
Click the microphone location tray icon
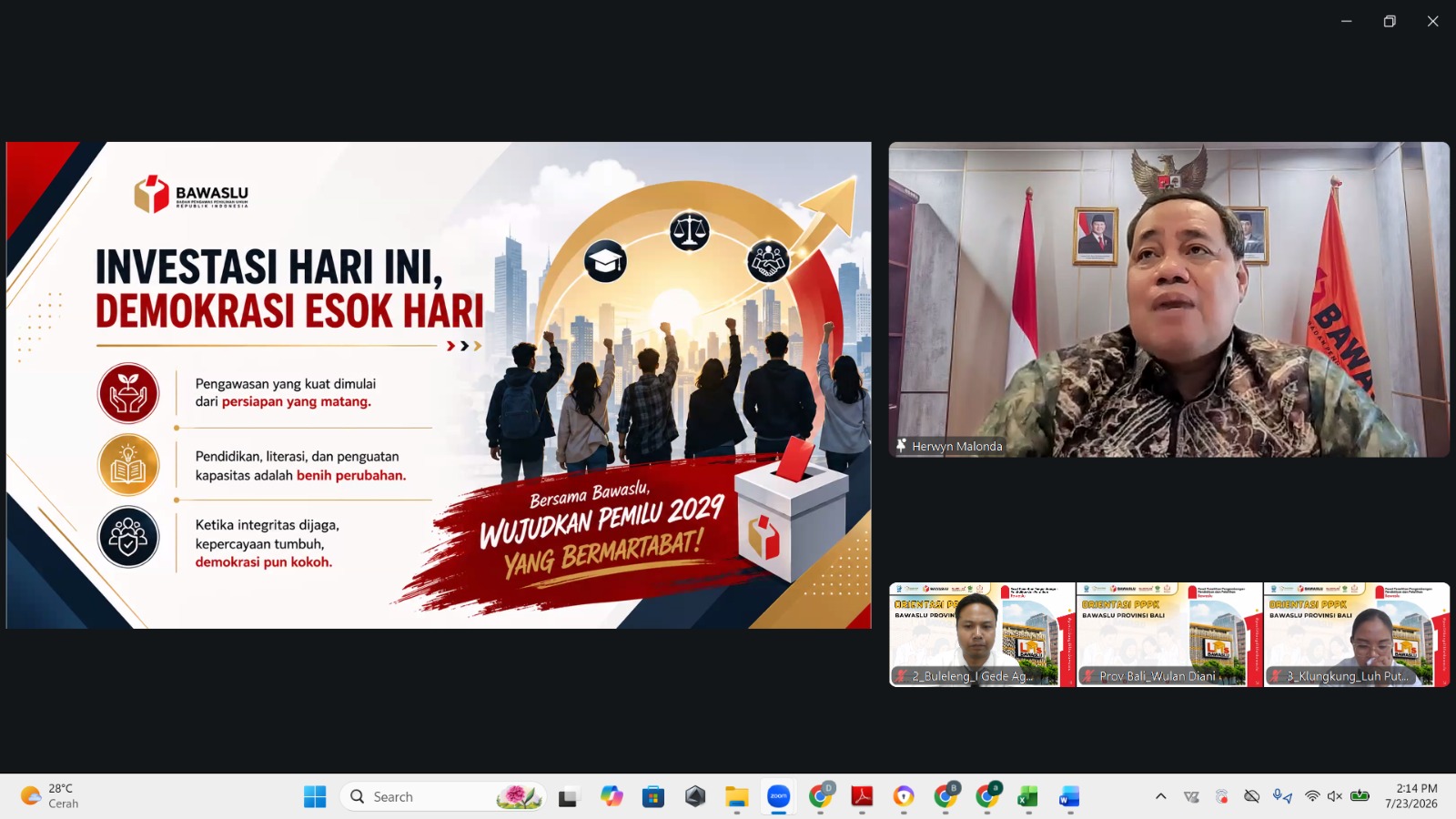1282,796
